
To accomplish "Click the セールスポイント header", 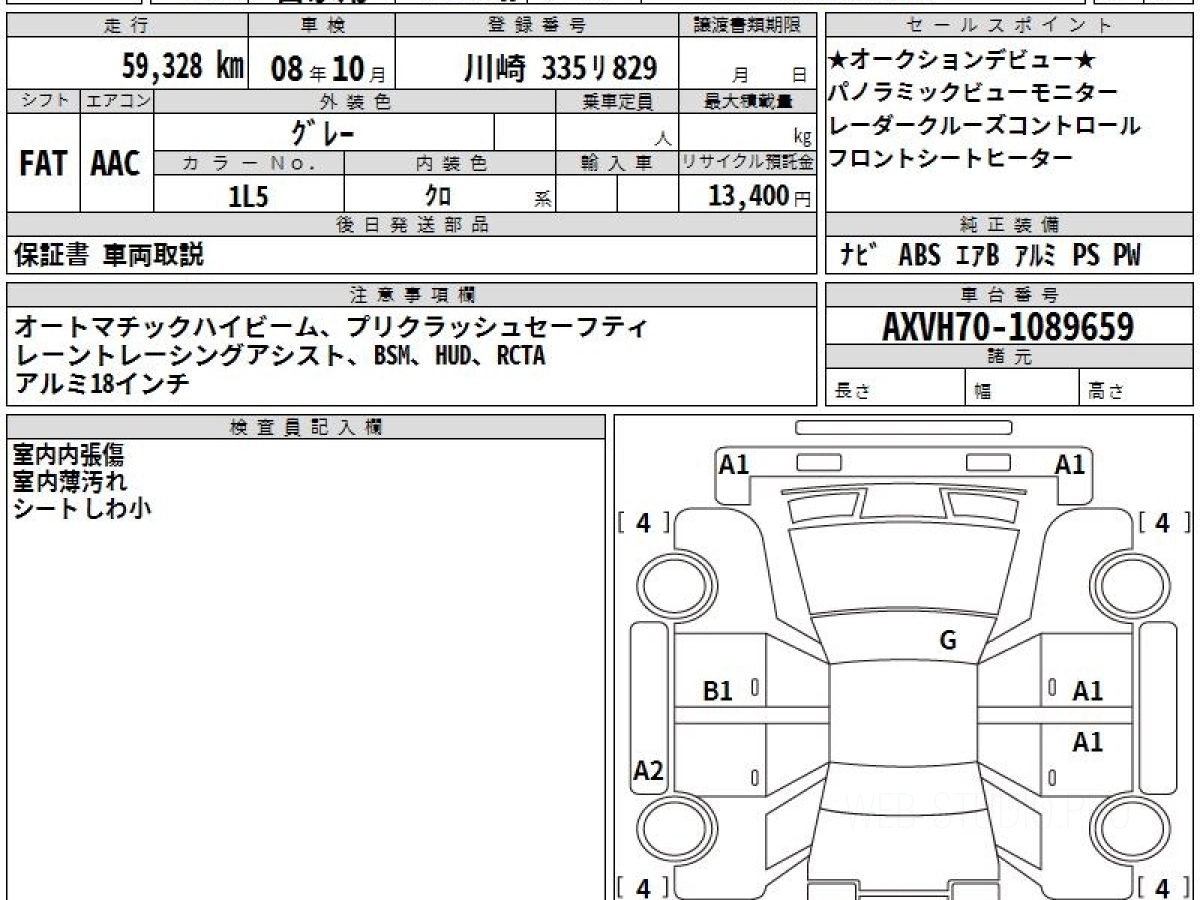I will 1009,26.
